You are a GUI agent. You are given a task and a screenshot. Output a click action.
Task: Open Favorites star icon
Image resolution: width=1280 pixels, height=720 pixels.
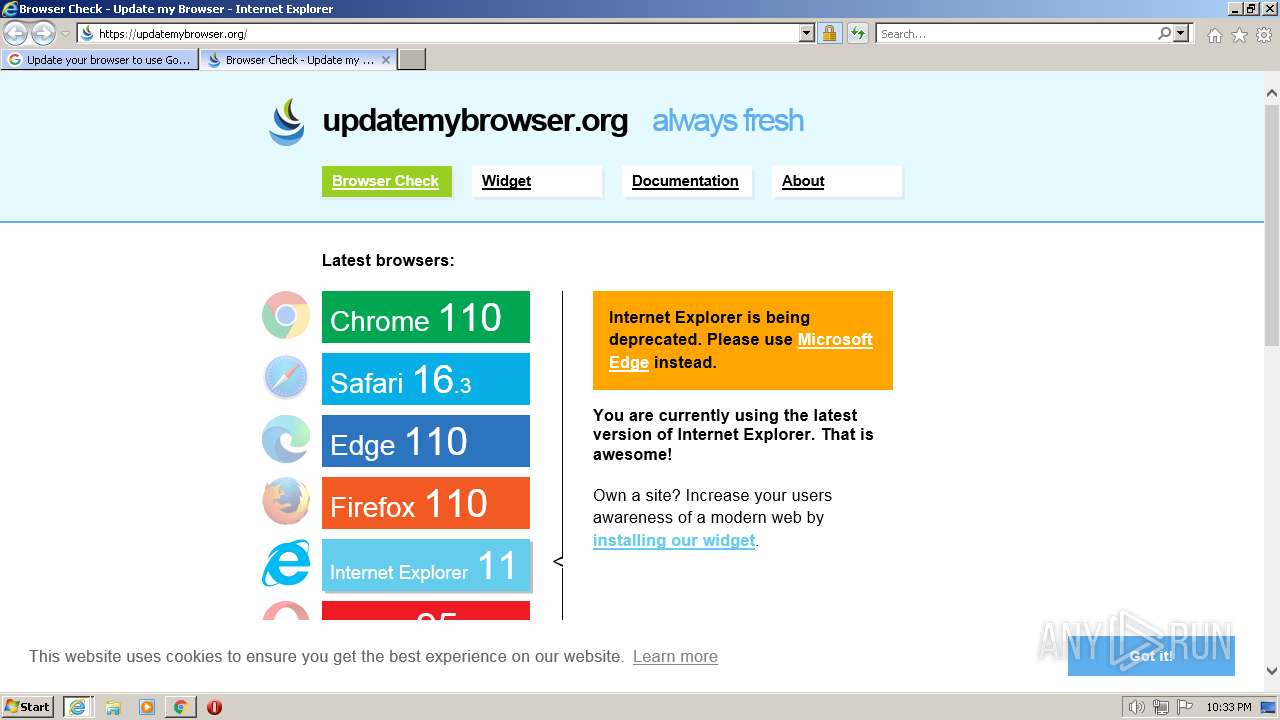click(x=1239, y=35)
